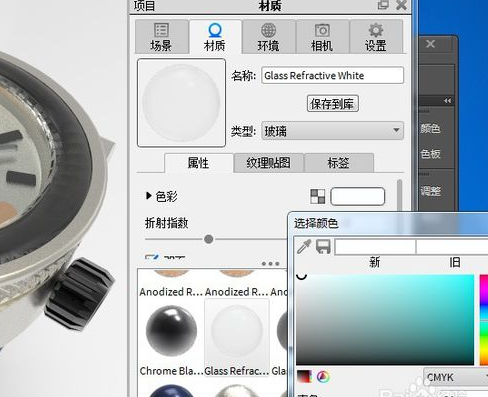488x397 pixels.
Task: Click the 旧 old color preview box
Action: pyautogui.click(x=452, y=247)
